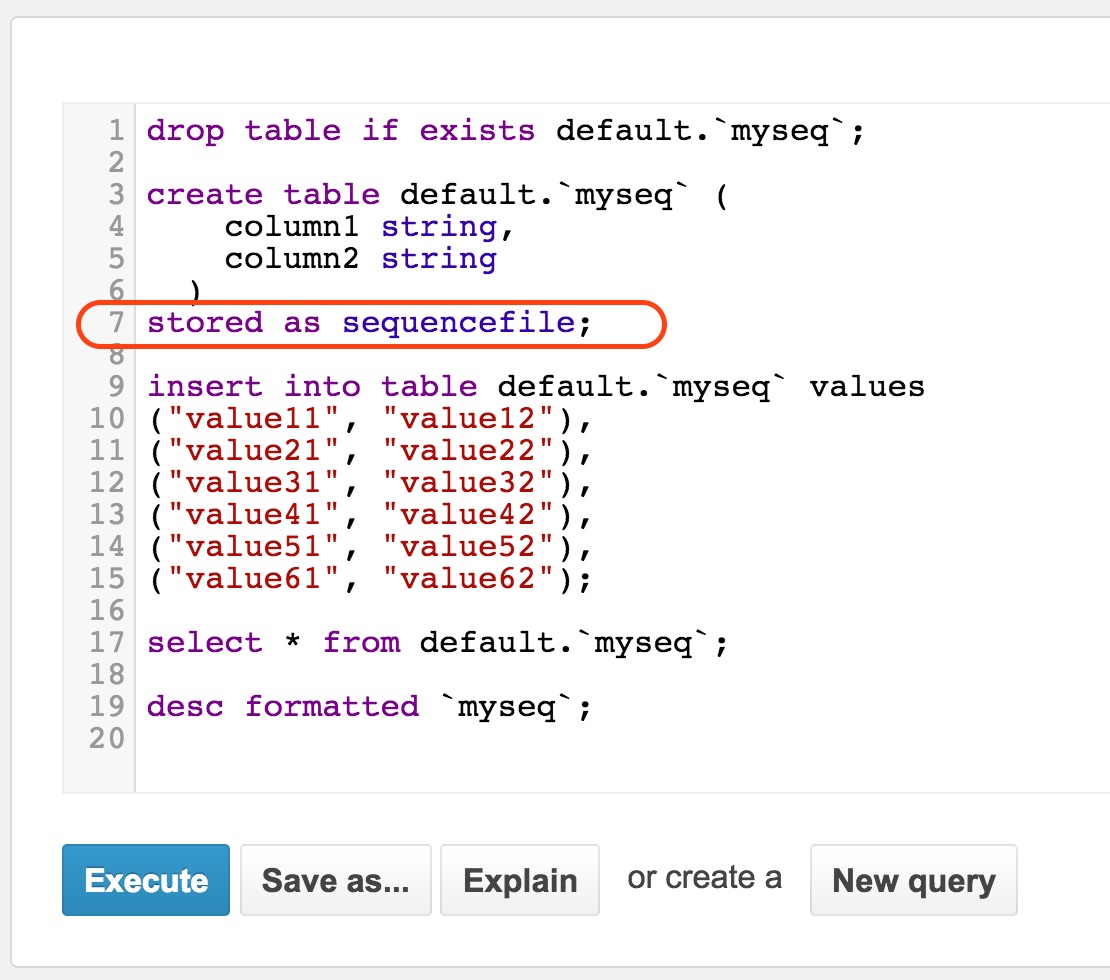The image size is (1110, 980).
Task: Click the word sequencefile in line 7
Action: pyautogui.click(x=459, y=323)
